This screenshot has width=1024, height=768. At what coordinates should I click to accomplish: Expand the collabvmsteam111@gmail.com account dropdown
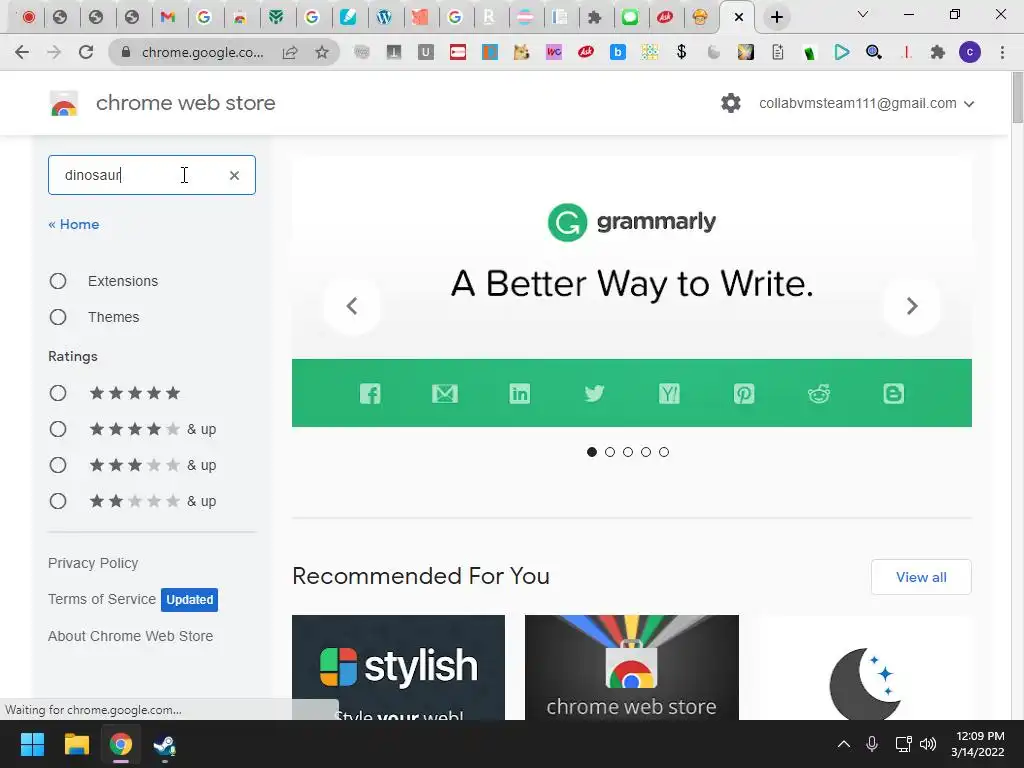(x=867, y=103)
